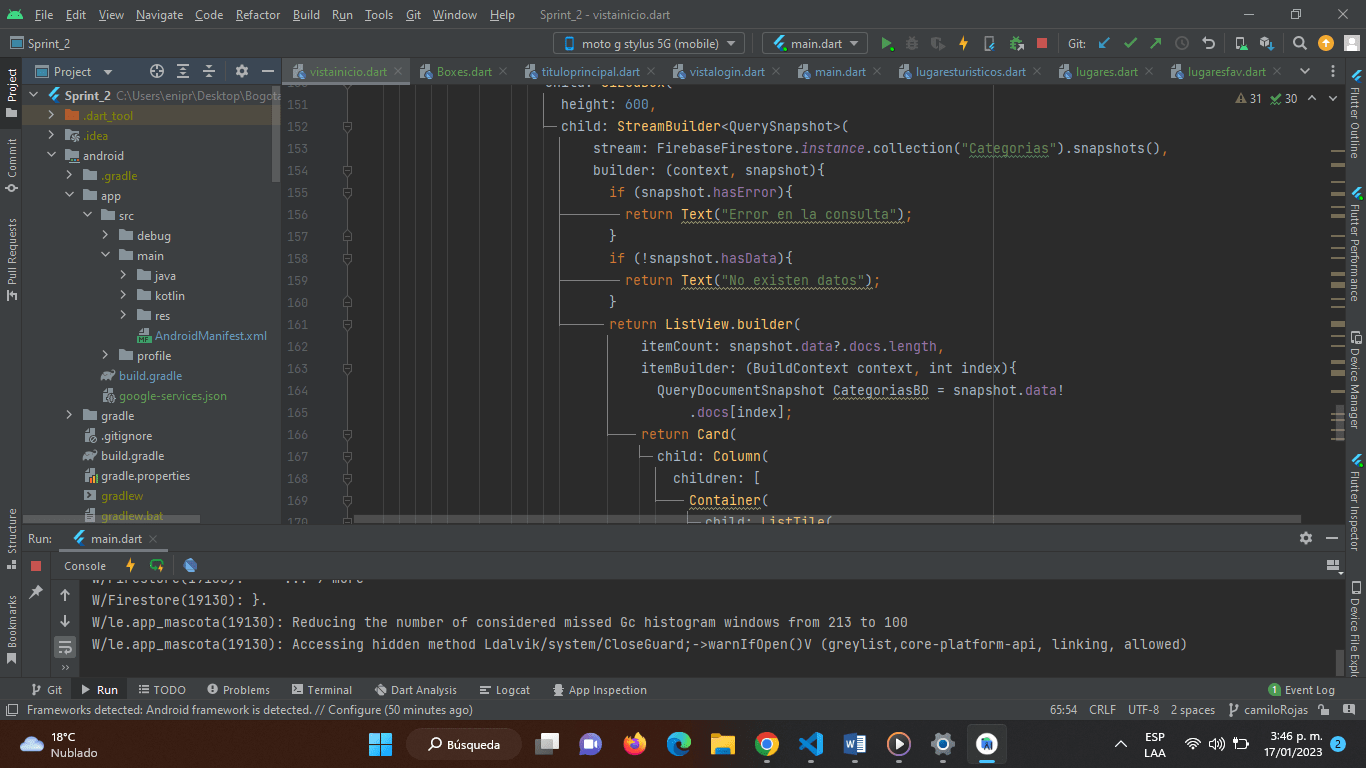1366x768 pixels.
Task: Locate the opened file in the Project tree
Action: [x=157, y=71]
